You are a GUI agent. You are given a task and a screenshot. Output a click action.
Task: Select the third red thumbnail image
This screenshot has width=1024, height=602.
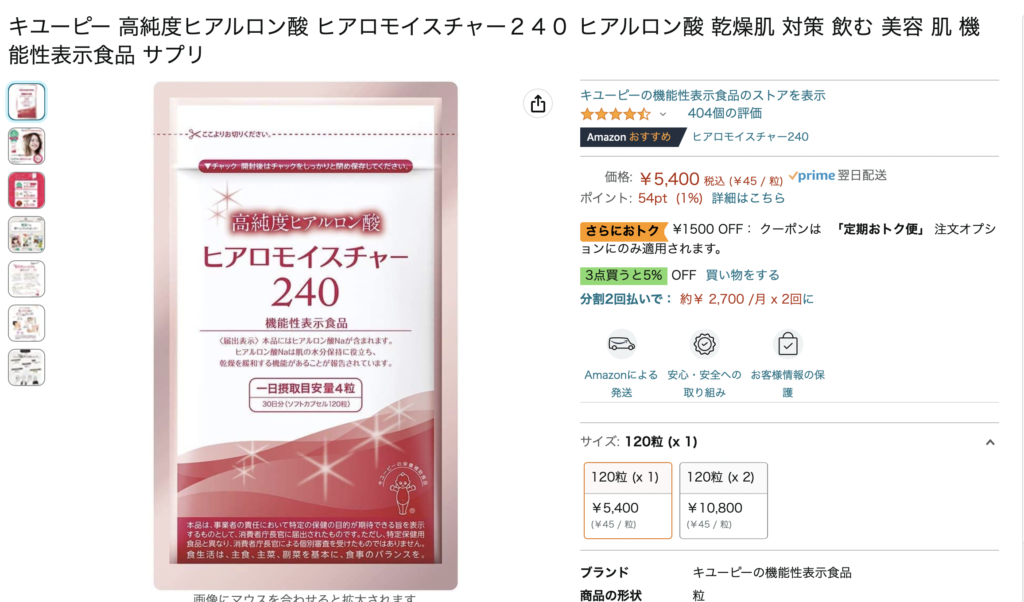tap(27, 190)
